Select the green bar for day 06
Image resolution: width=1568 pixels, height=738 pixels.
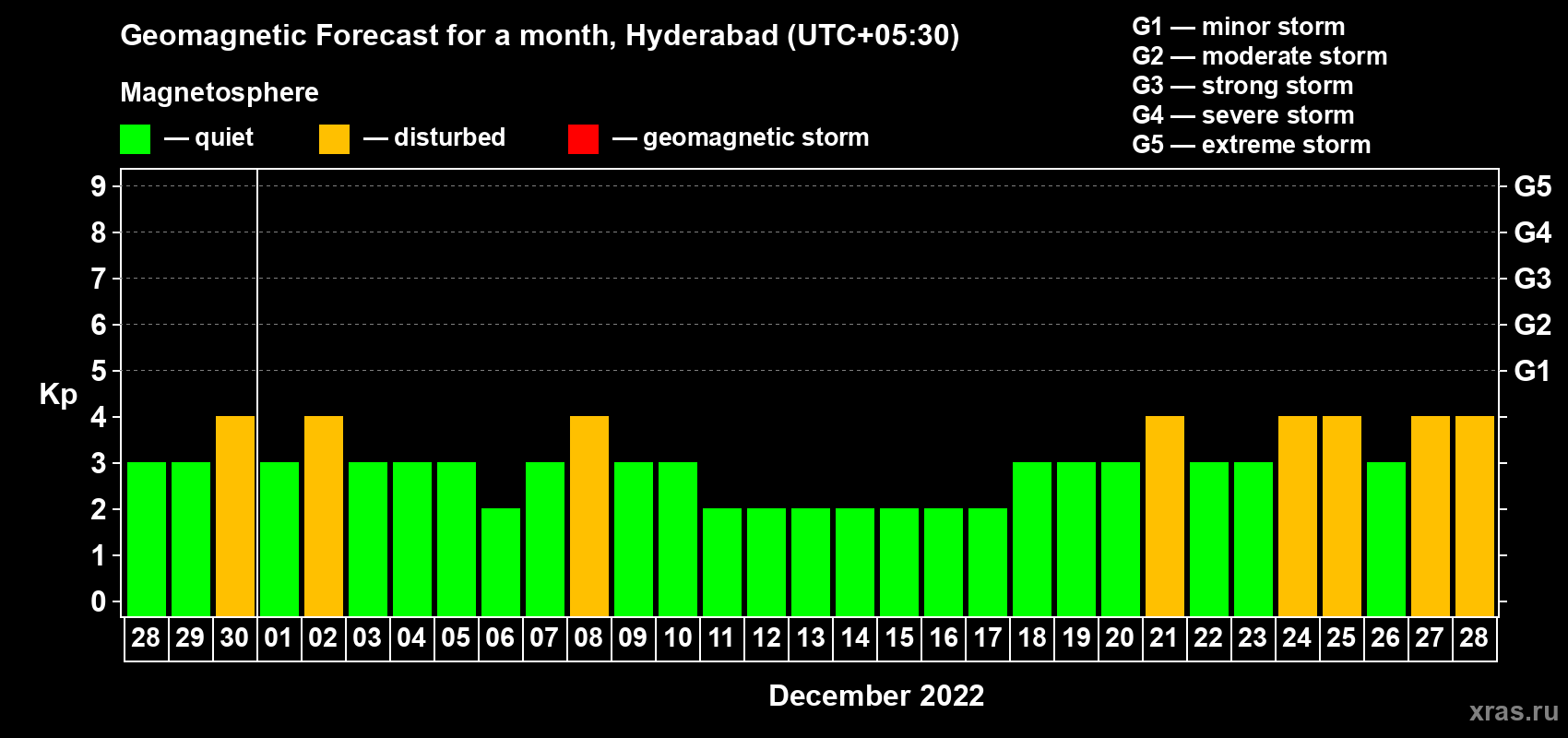(x=501, y=562)
